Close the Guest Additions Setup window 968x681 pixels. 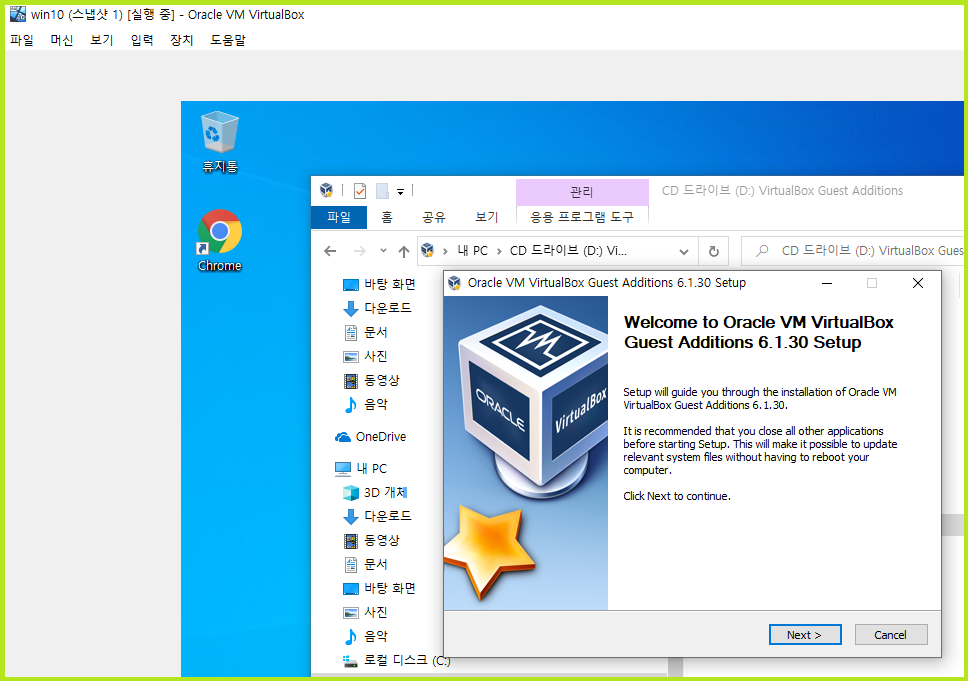coord(918,283)
